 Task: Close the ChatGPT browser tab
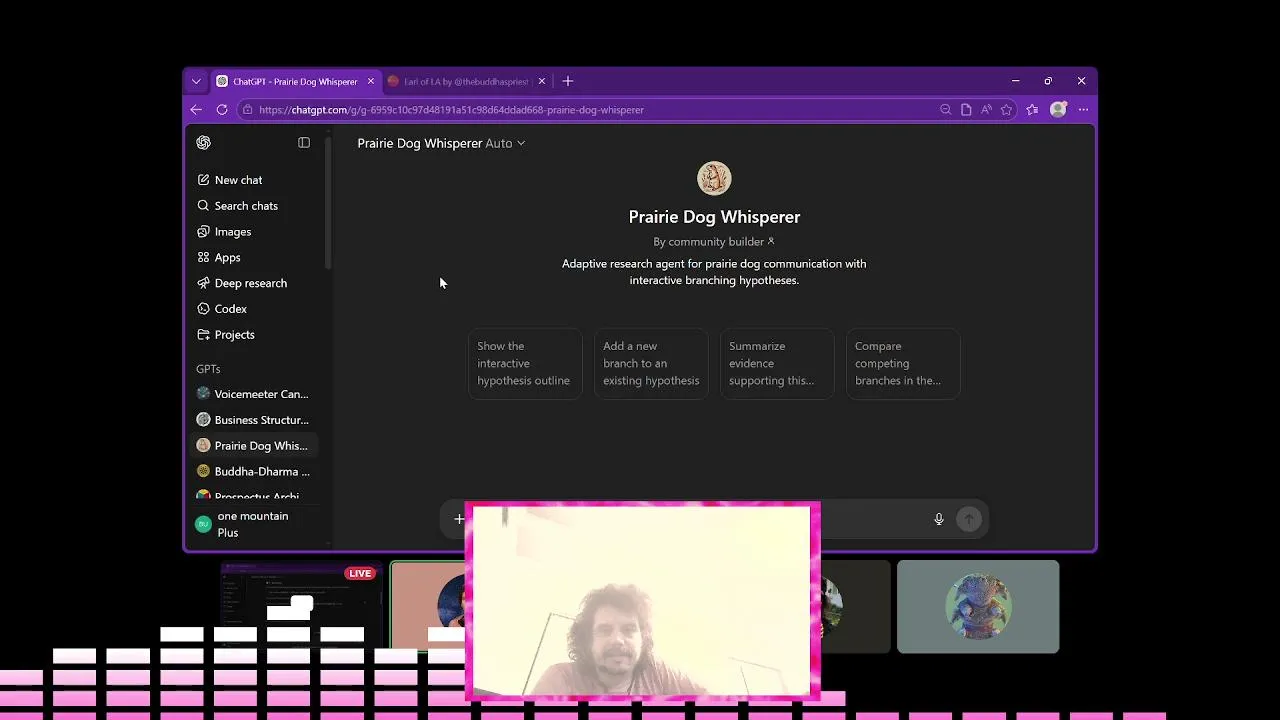point(371,82)
